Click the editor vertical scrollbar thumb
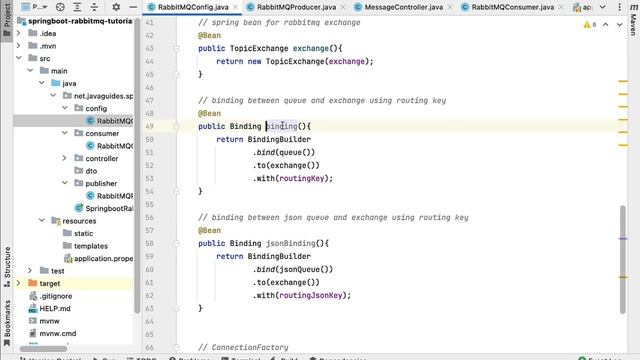The height and width of the screenshot is (360, 640). click(x=622, y=260)
